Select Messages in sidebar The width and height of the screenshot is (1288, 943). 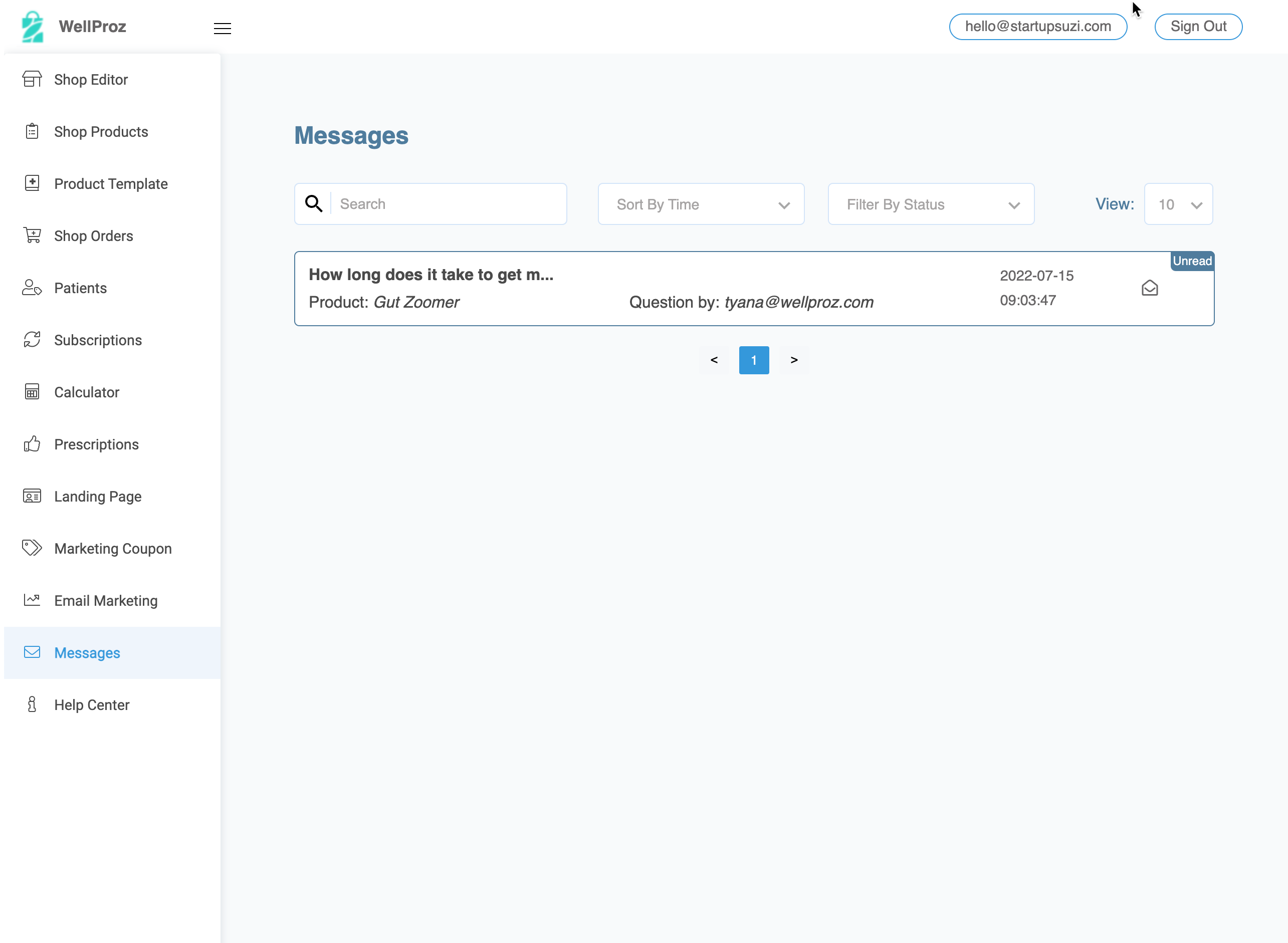112,652
